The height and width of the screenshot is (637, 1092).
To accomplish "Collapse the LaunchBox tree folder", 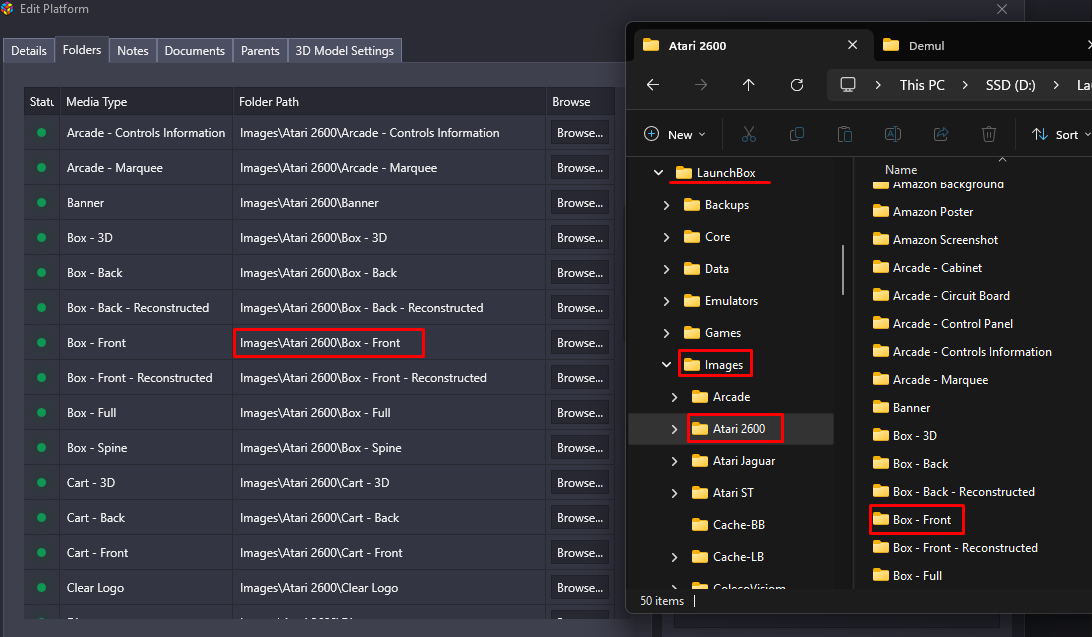I will click(658, 173).
